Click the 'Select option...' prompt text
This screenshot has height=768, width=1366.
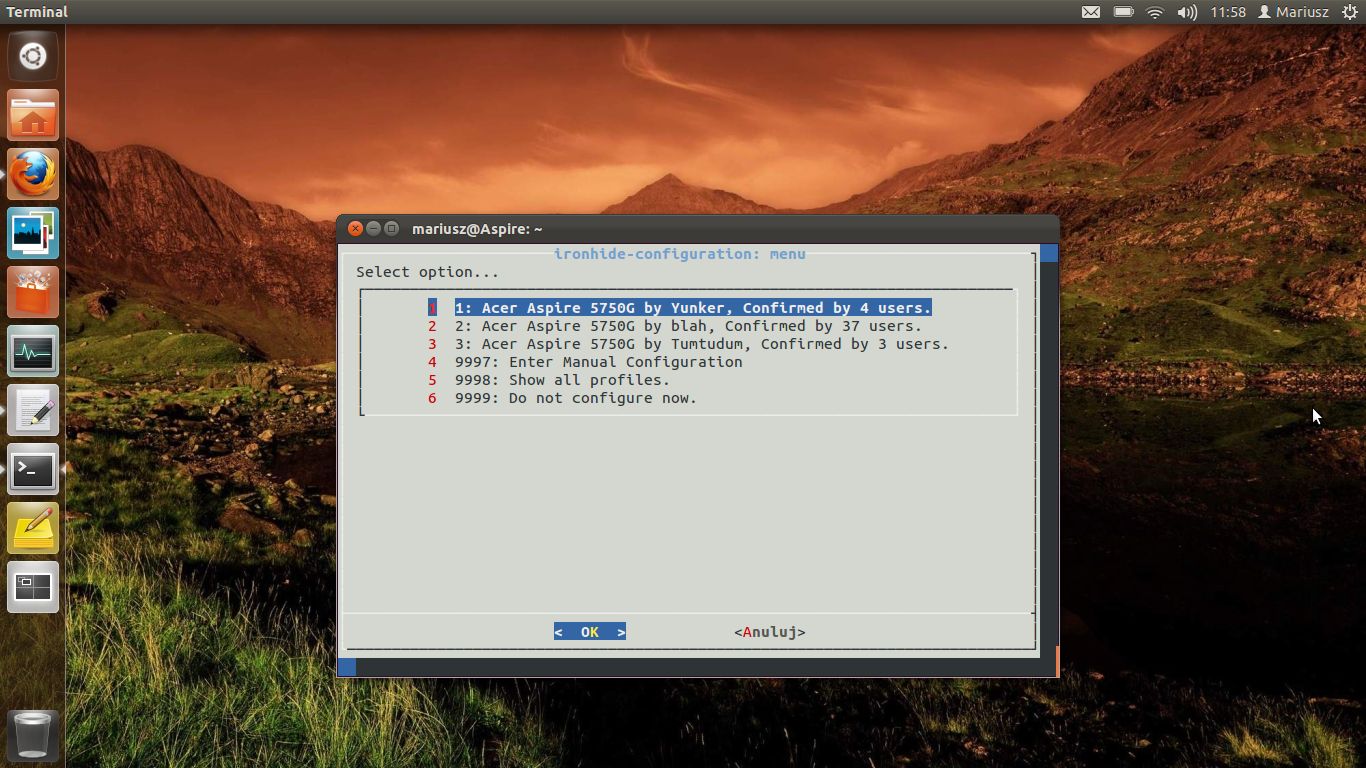(427, 272)
